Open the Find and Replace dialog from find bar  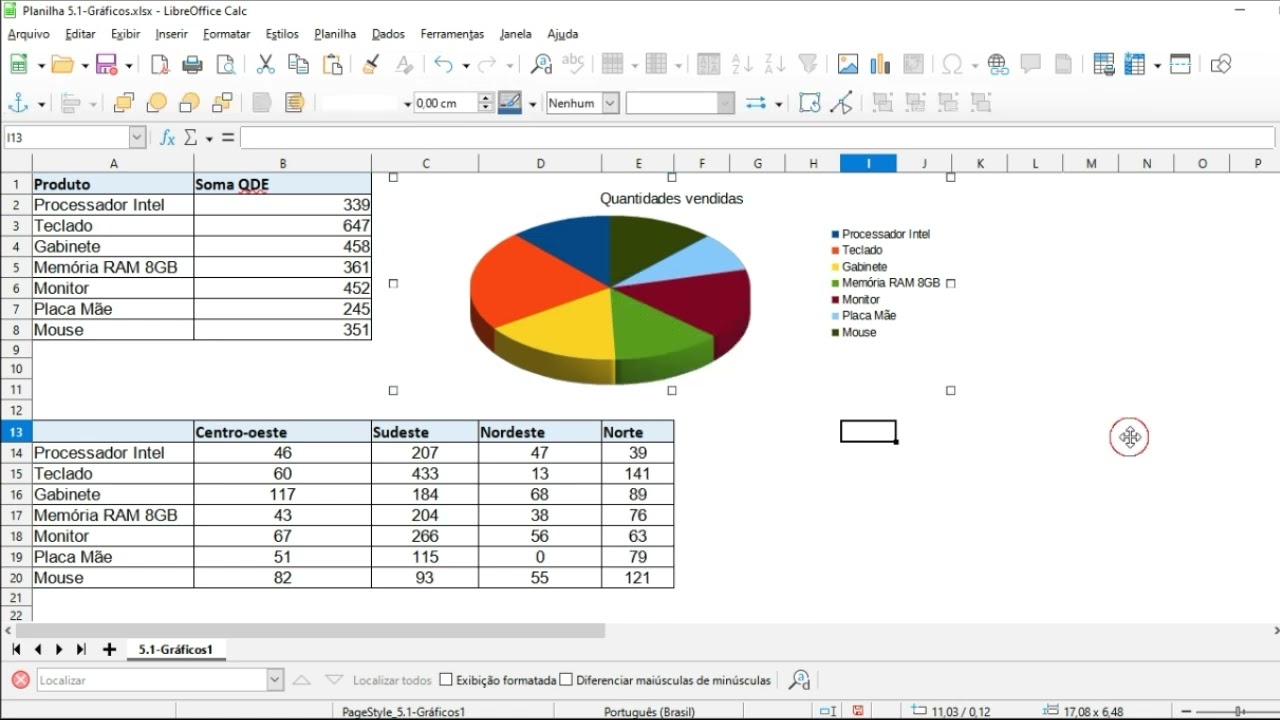799,680
